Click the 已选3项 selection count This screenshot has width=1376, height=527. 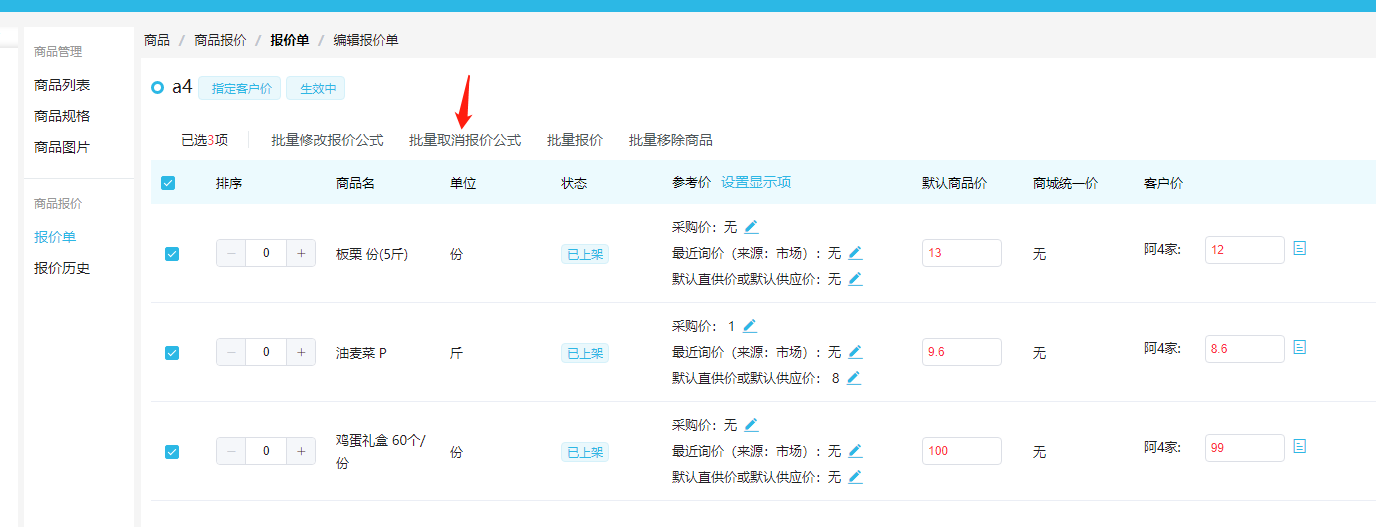click(204, 140)
